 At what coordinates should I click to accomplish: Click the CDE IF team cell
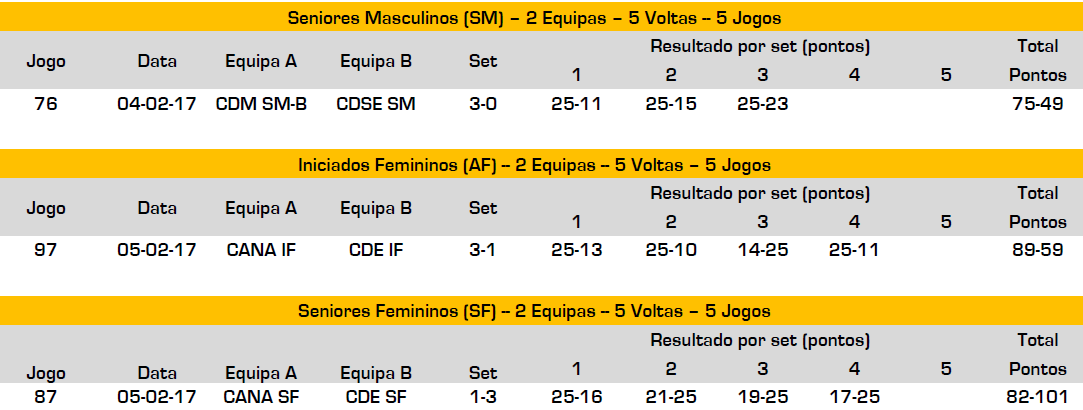[x=376, y=249]
